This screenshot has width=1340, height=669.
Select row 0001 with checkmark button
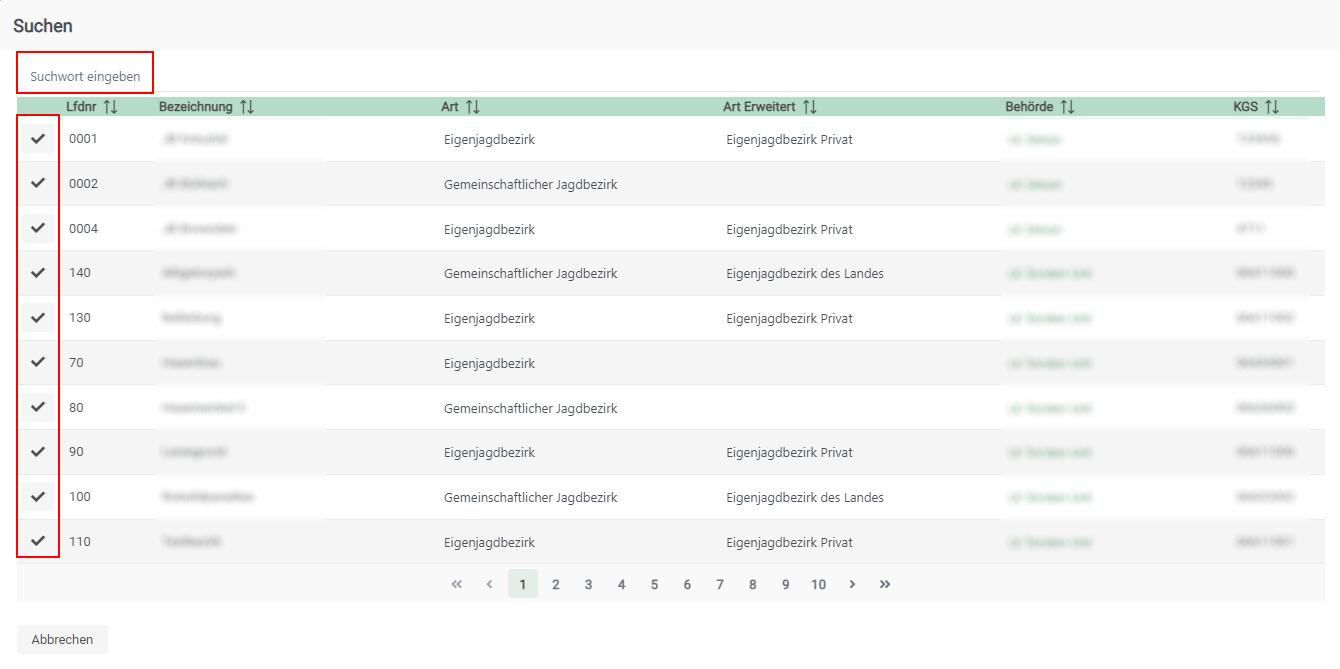[x=38, y=139]
